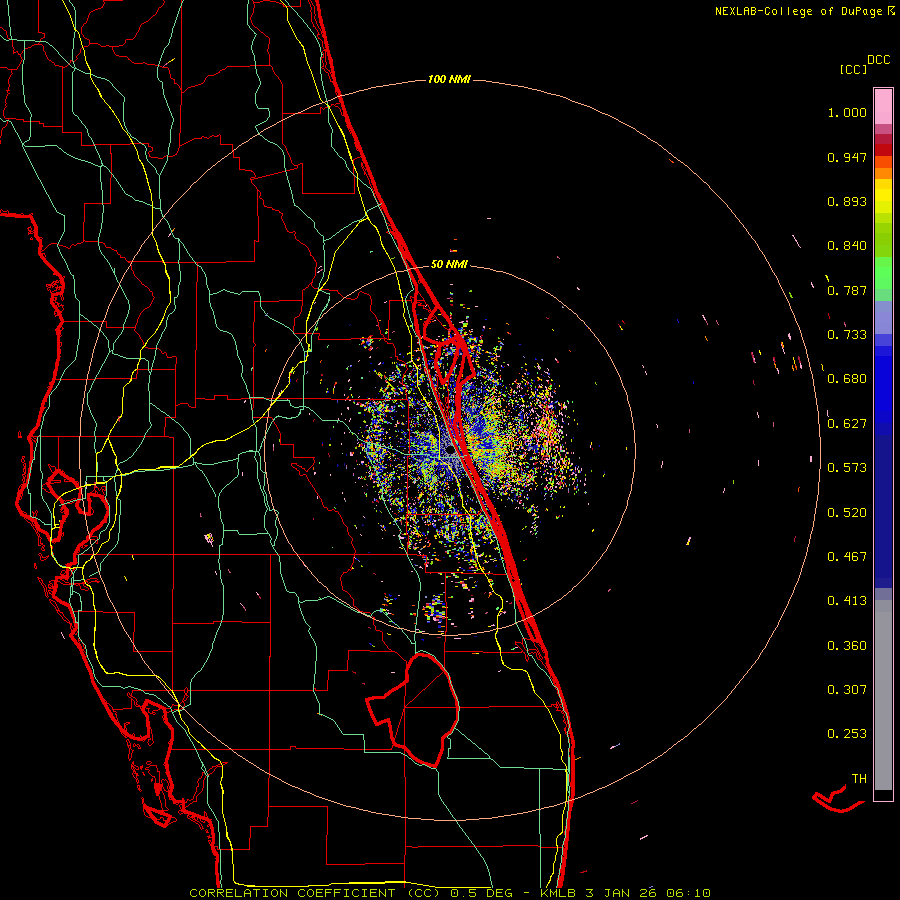Click the 1.000 scale value
This screenshot has width=900, height=900.
click(x=847, y=112)
